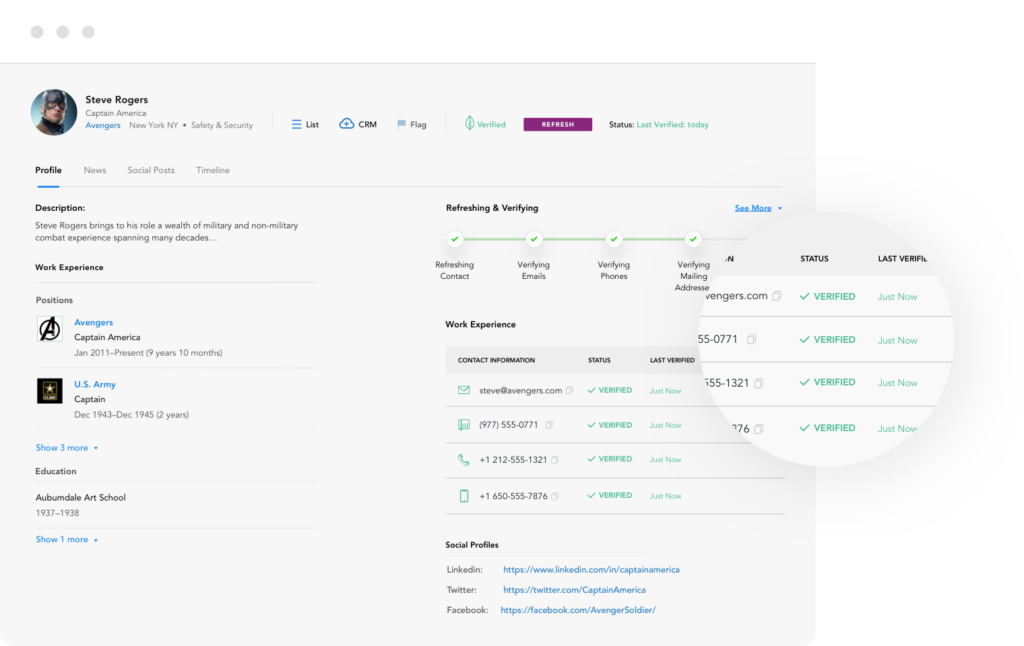This screenshot has height=646, width=1024.
Task: Click the Verifying Phones step checkmark
Action: (614, 239)
